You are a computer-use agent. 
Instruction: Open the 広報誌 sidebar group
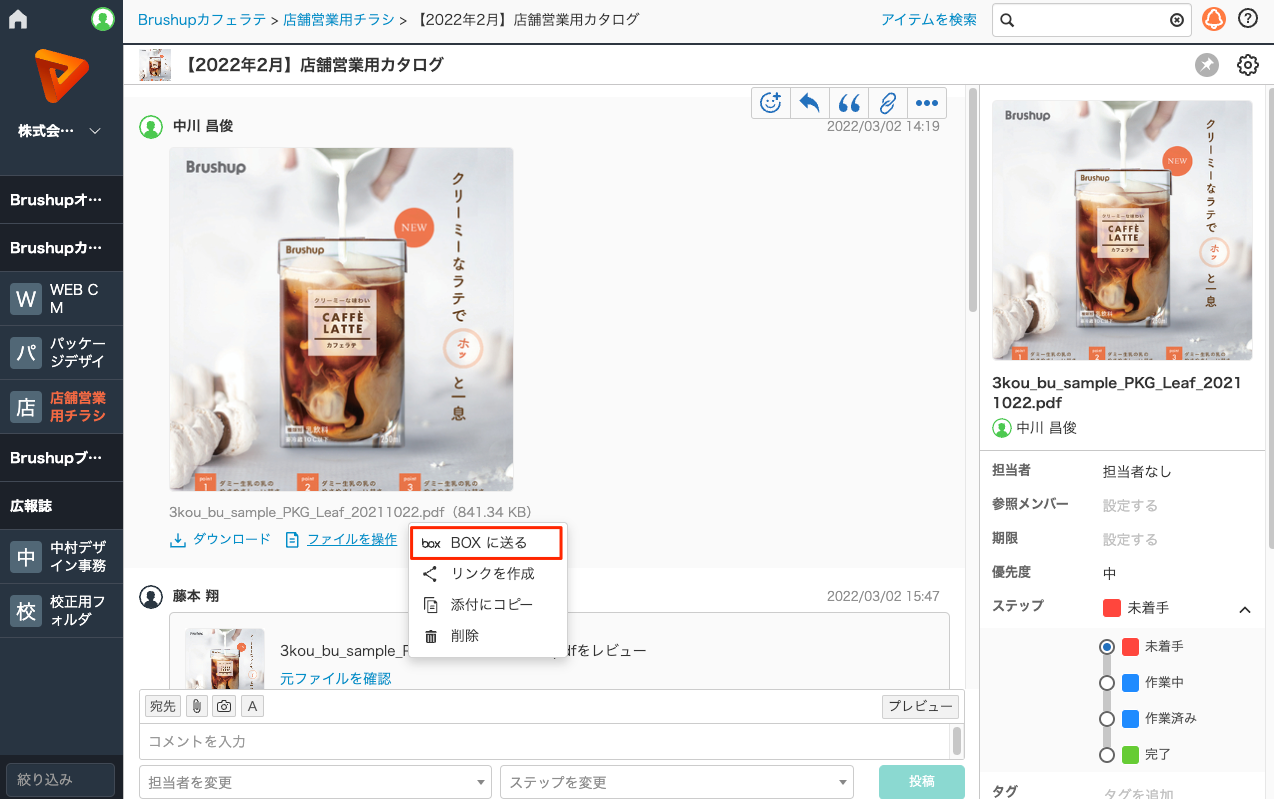tap(61, 506)
